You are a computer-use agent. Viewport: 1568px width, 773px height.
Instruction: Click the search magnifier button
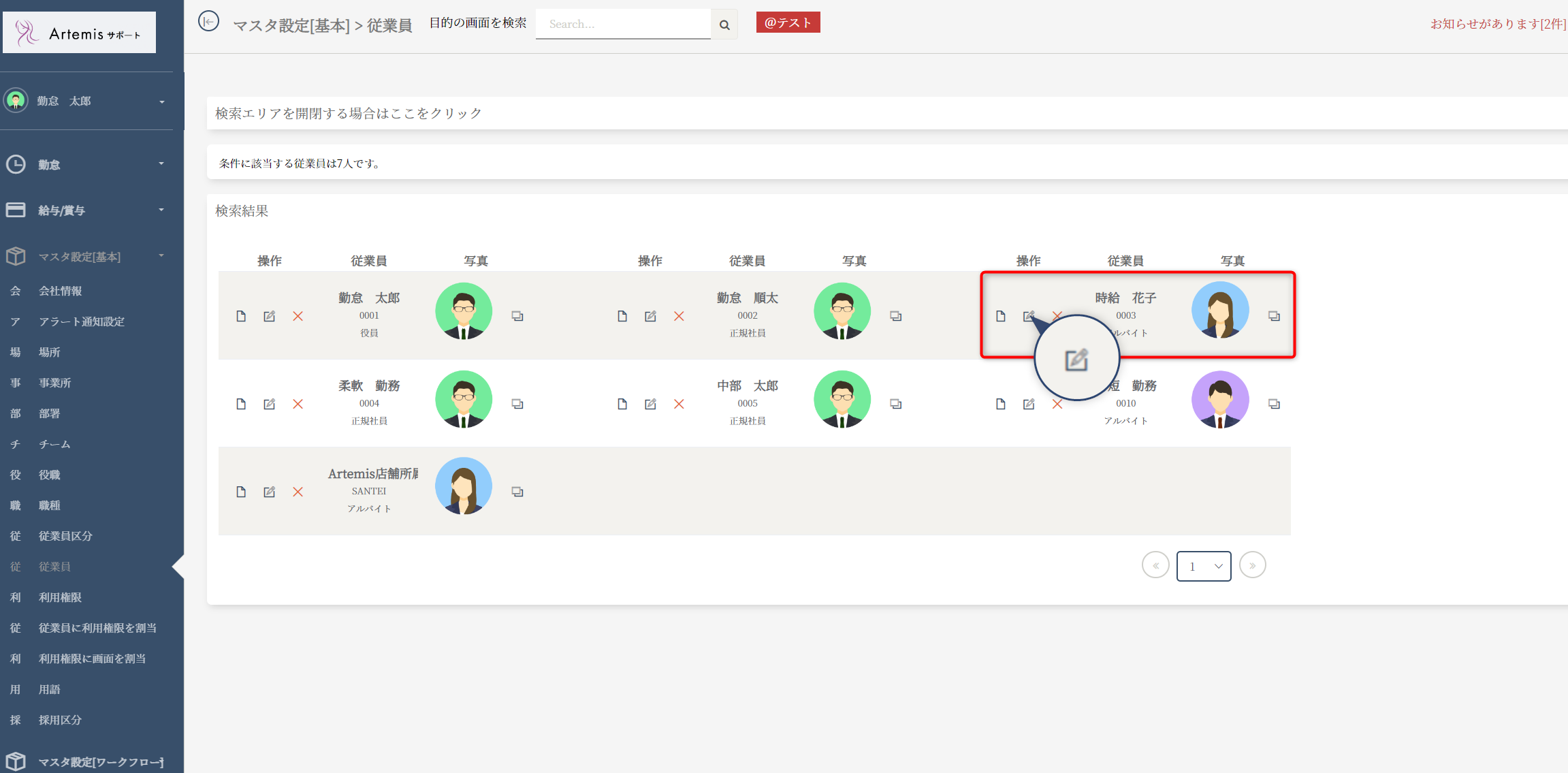click(724, 25)
